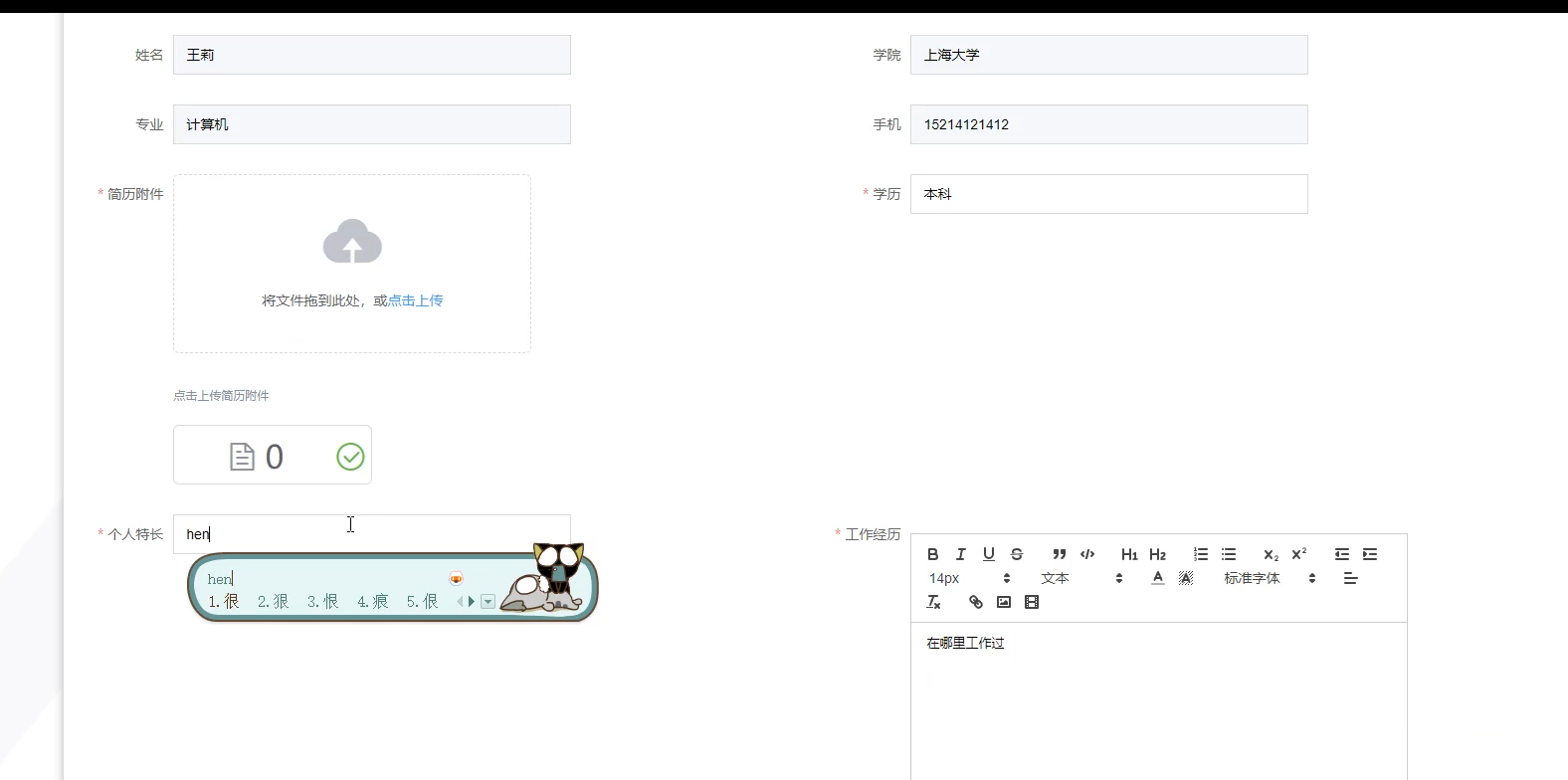Toggle strikethrough formatting in the editor

pos(1017,554)
